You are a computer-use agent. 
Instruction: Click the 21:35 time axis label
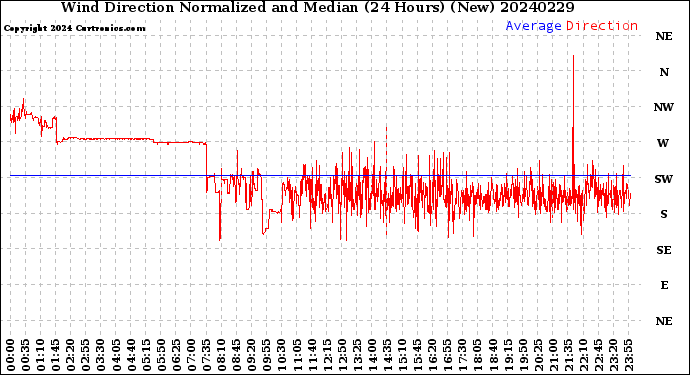(568, 355)
